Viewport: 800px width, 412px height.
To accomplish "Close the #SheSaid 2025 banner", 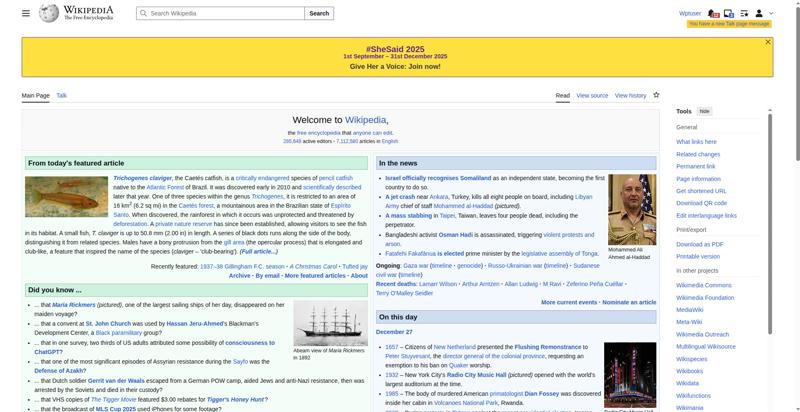I will click(x=768, y=42).
